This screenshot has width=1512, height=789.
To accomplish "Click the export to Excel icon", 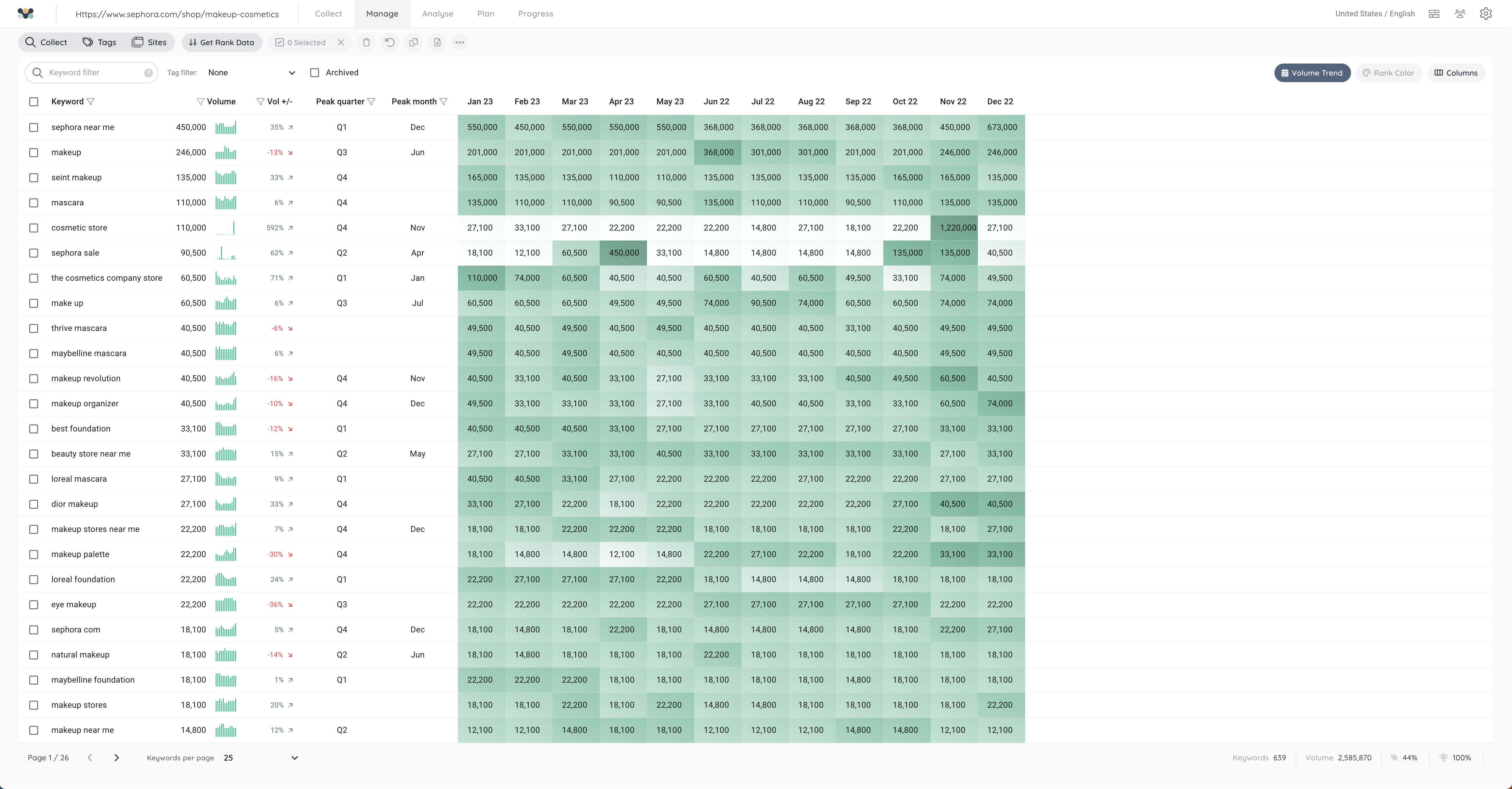I will (x=437, y=42).
